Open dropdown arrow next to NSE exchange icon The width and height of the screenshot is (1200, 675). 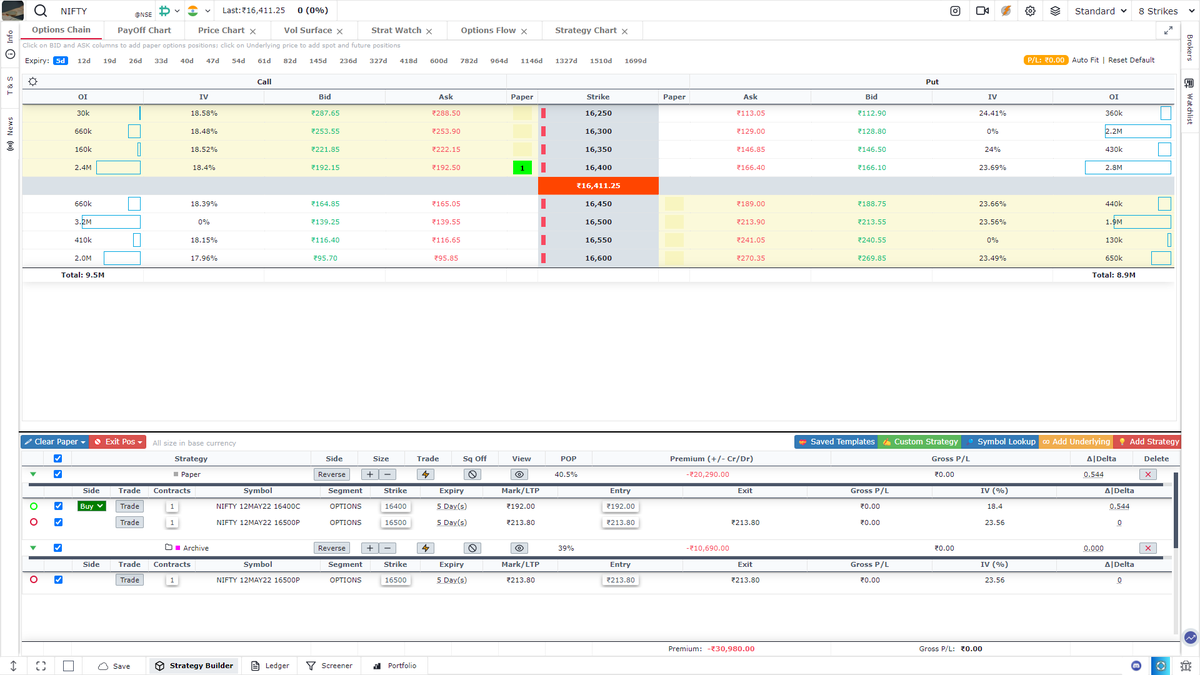[x=177, y=11]
